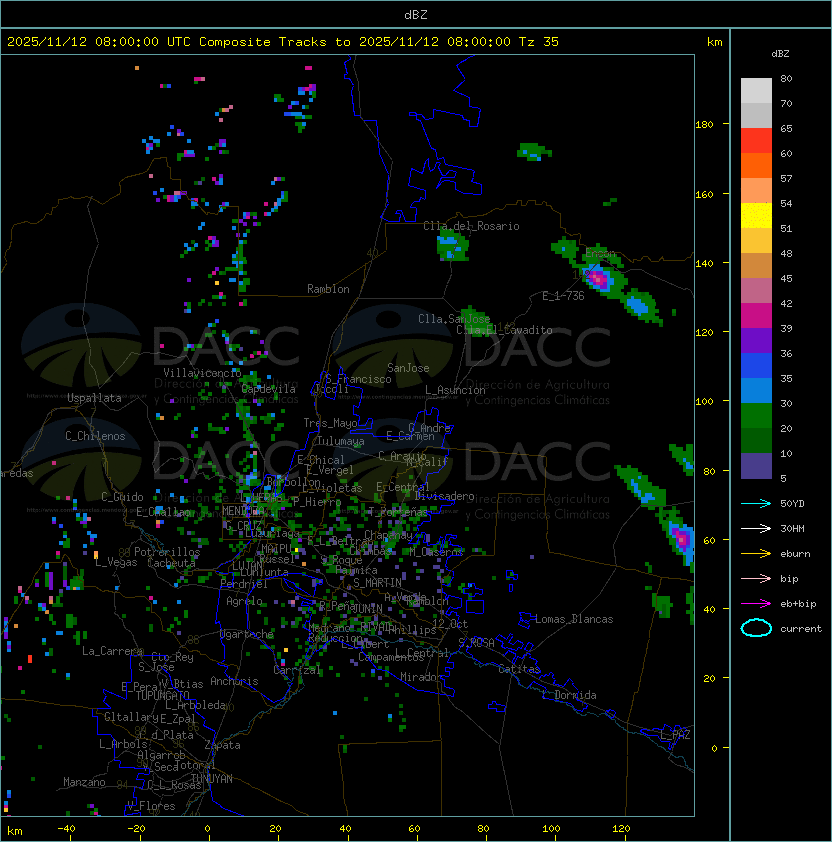Click the 'TUPUNGATO' place label
Image resolution: width=832 pixels, height=842 pixels.
[162, 695]
